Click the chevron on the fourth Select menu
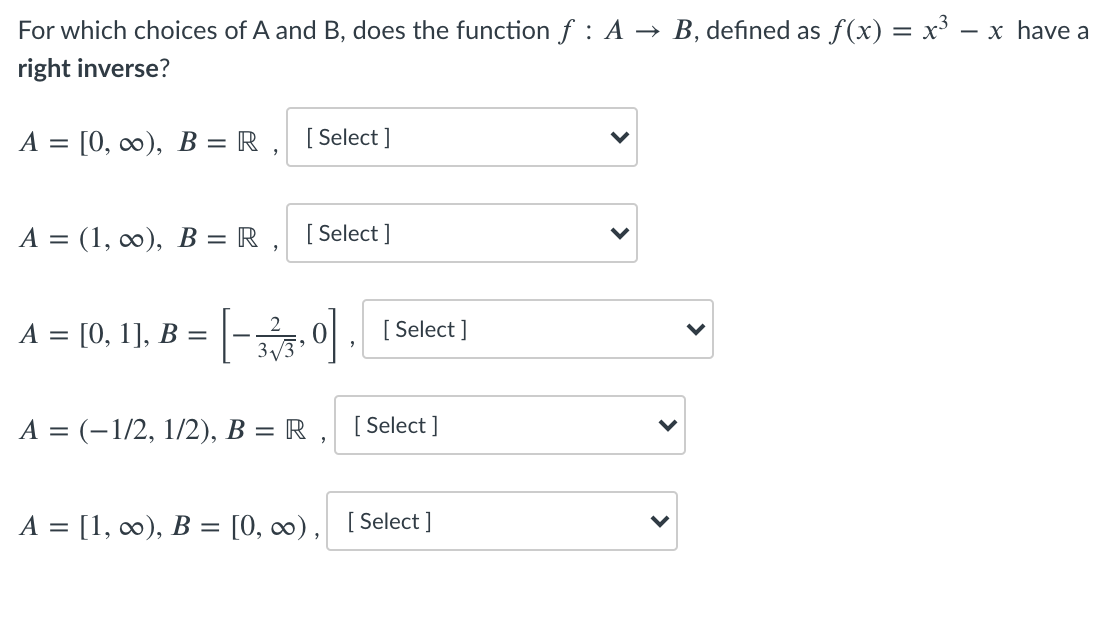 668,425
